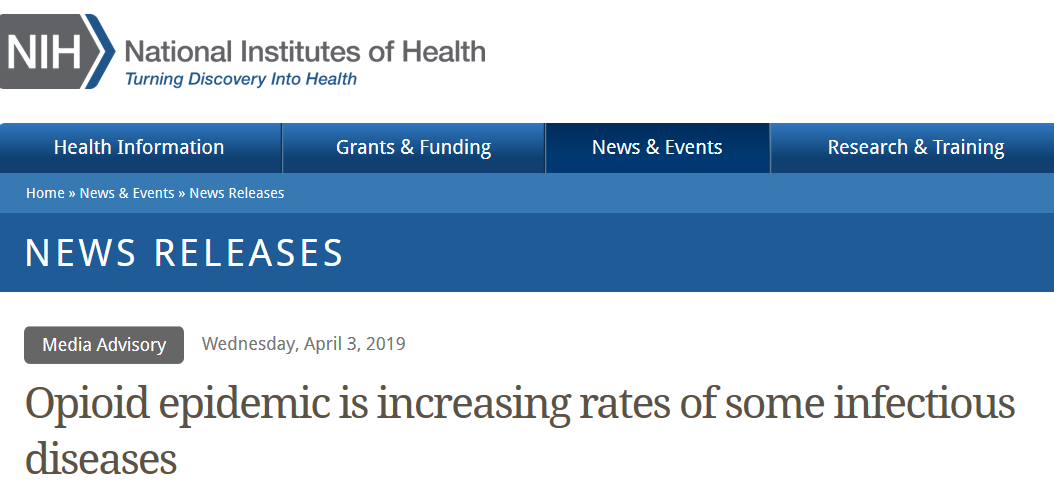Screen dimensions: 1054x494
Task: Click the NEWS RELEASES section heading
Action: coord(184,253)
